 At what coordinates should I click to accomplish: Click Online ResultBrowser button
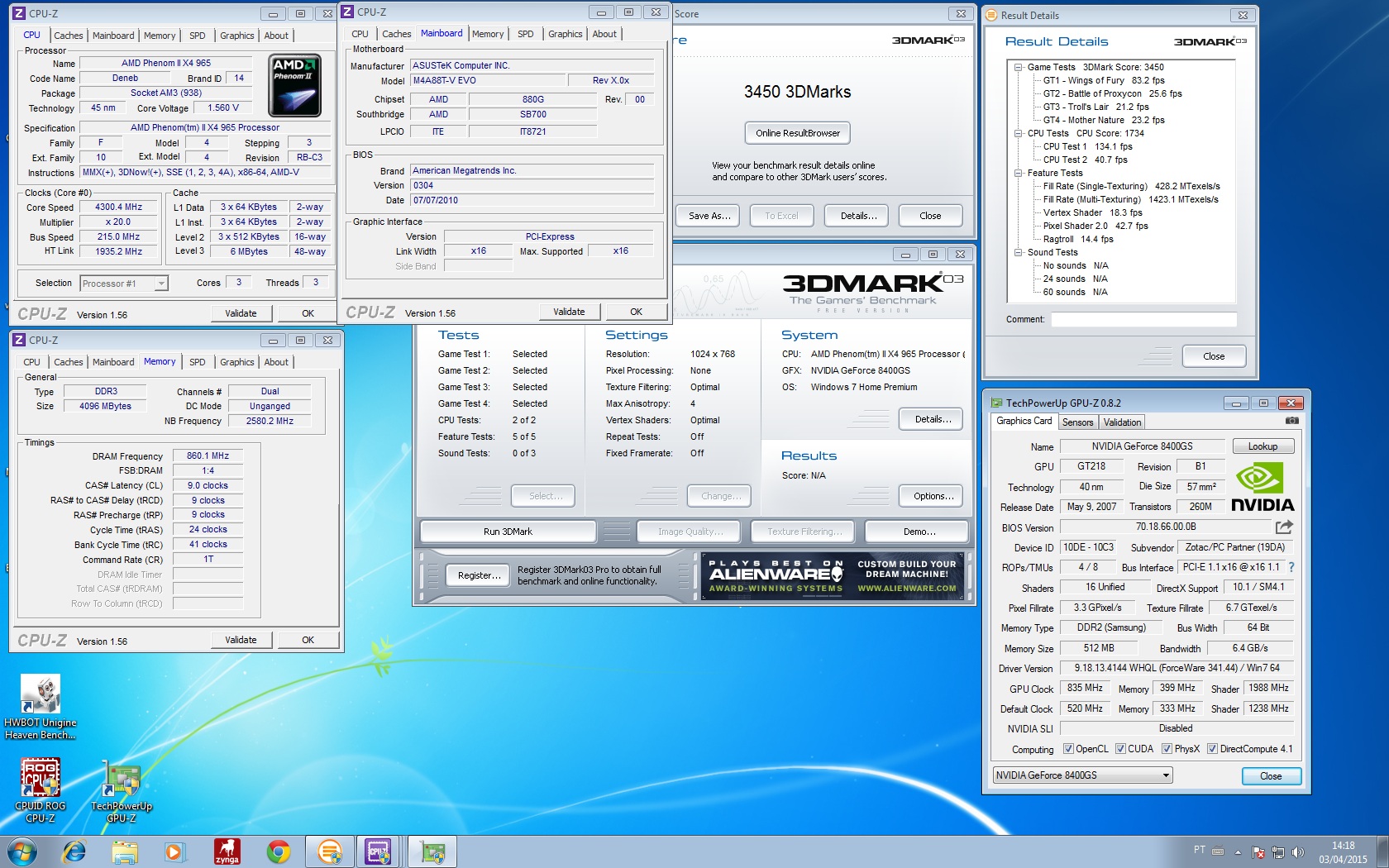[797, 133]
